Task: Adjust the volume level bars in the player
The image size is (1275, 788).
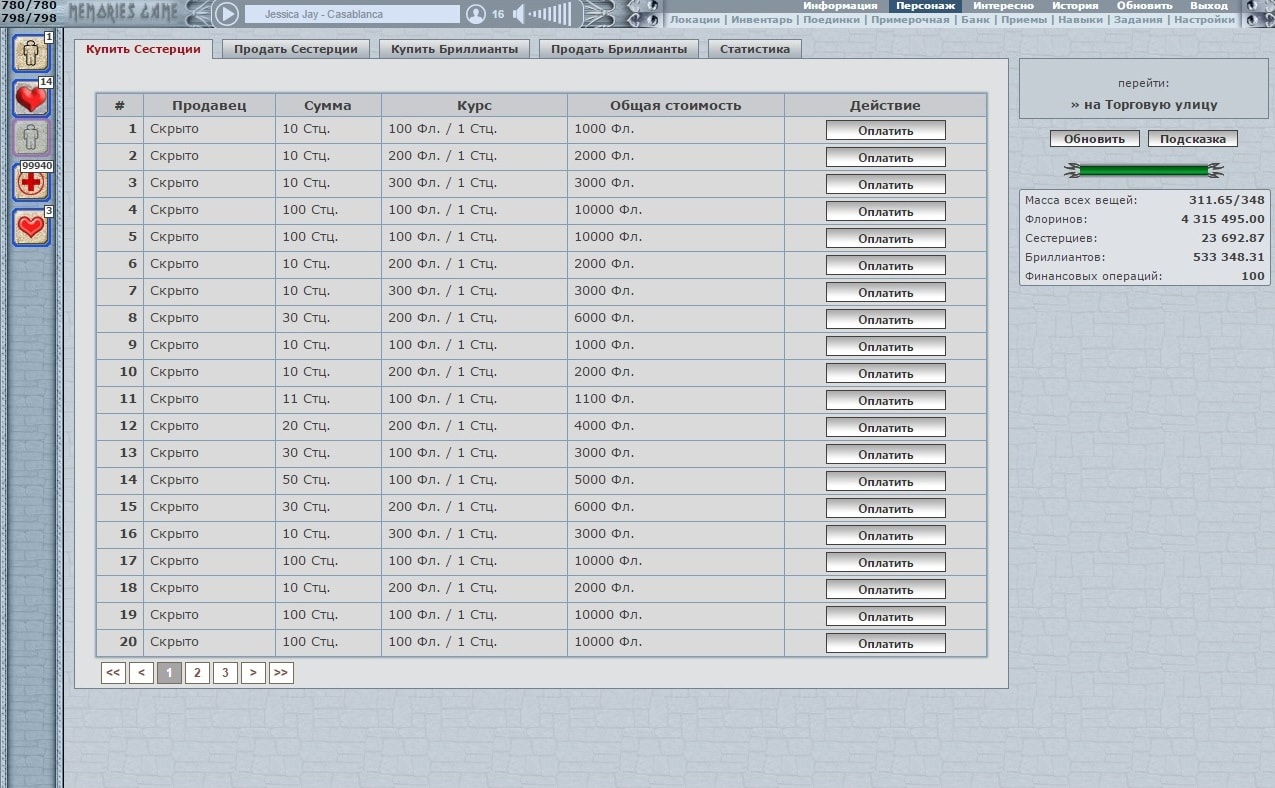Action: 551,14
